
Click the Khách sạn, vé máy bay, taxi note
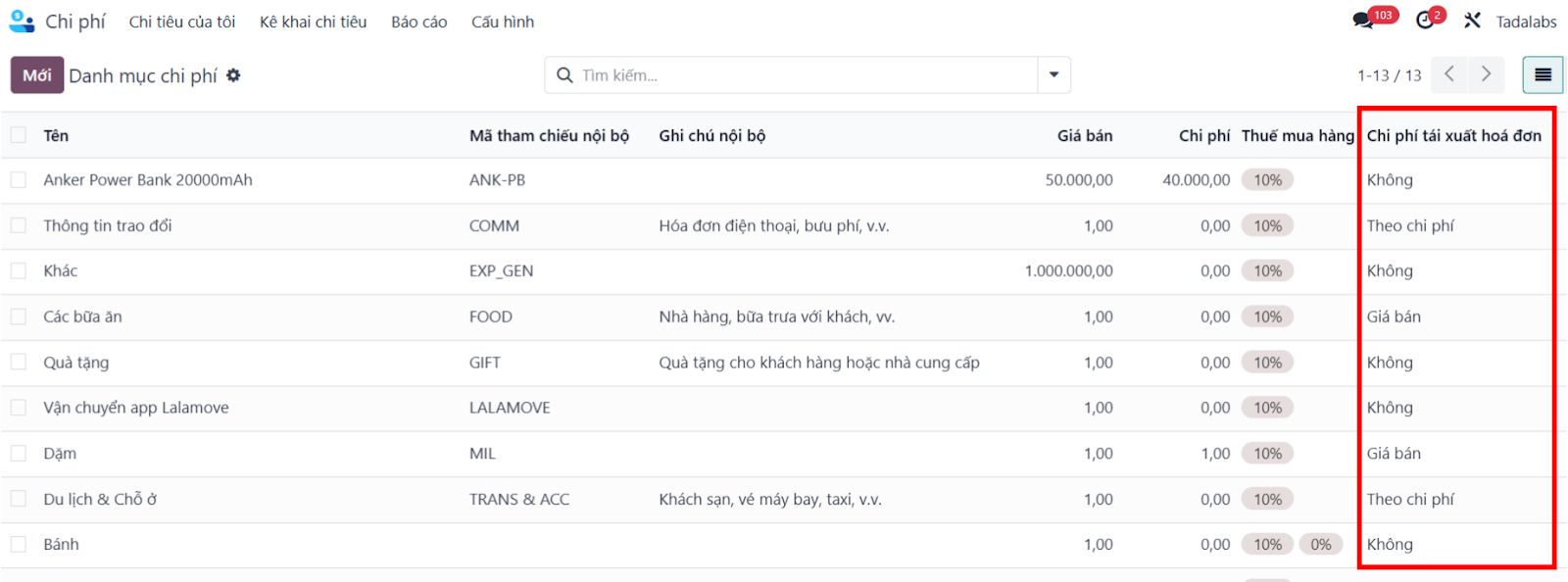pos(770,499)
